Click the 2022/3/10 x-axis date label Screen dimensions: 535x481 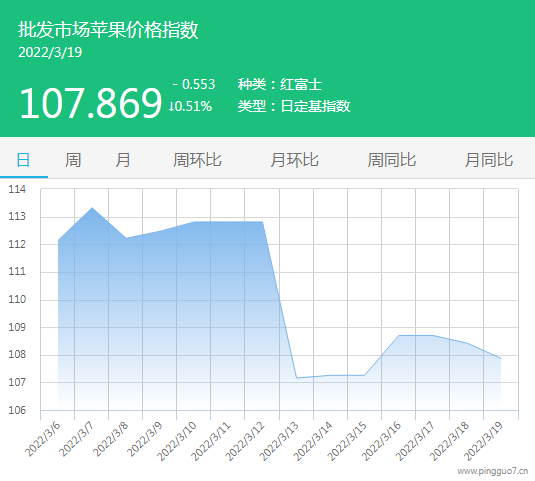177,441
